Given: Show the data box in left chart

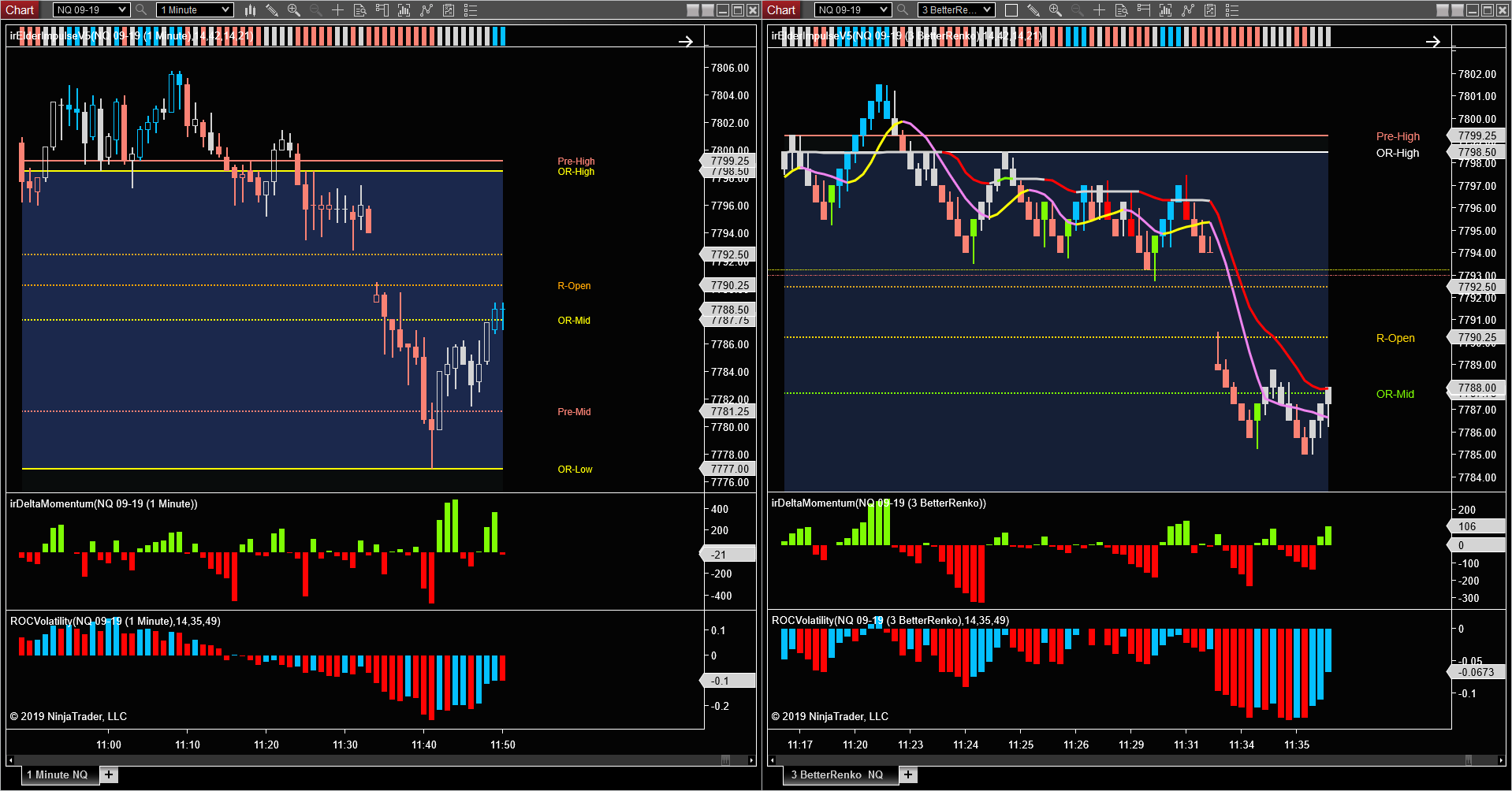Looking at the screenshot, I should (360, 10).
